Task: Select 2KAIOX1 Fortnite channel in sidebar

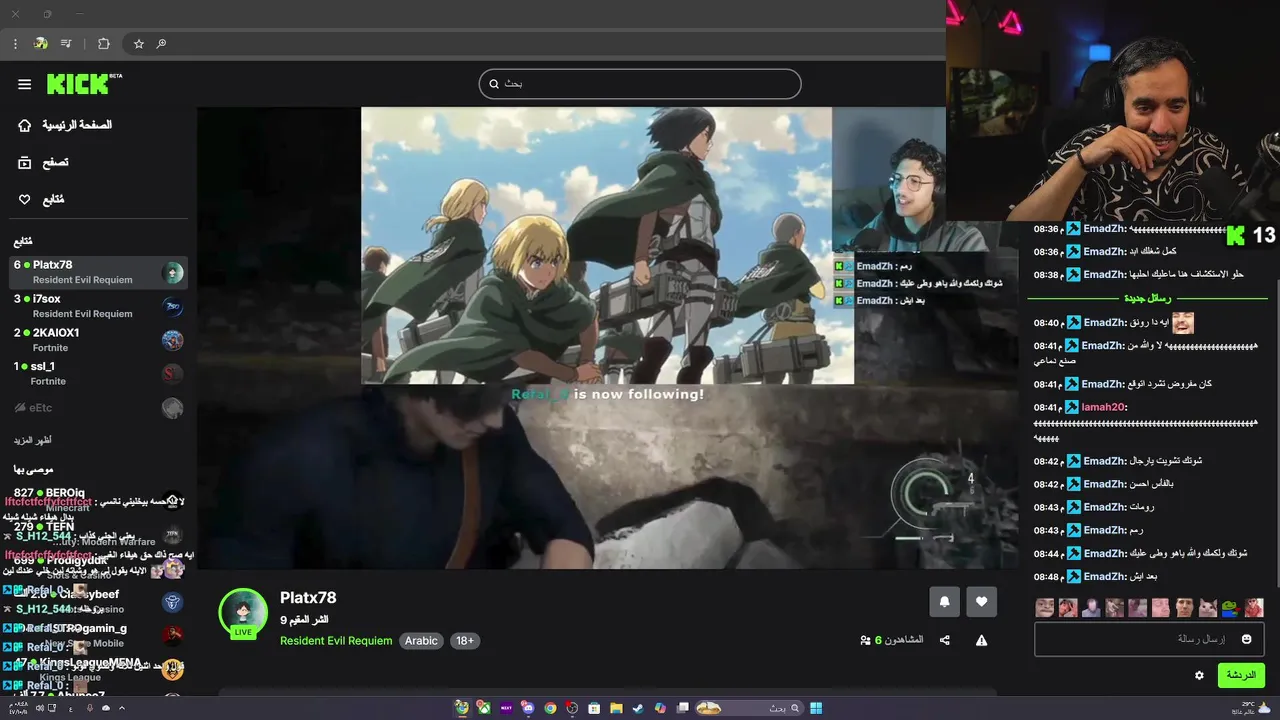Action: (x=98, y=340)
